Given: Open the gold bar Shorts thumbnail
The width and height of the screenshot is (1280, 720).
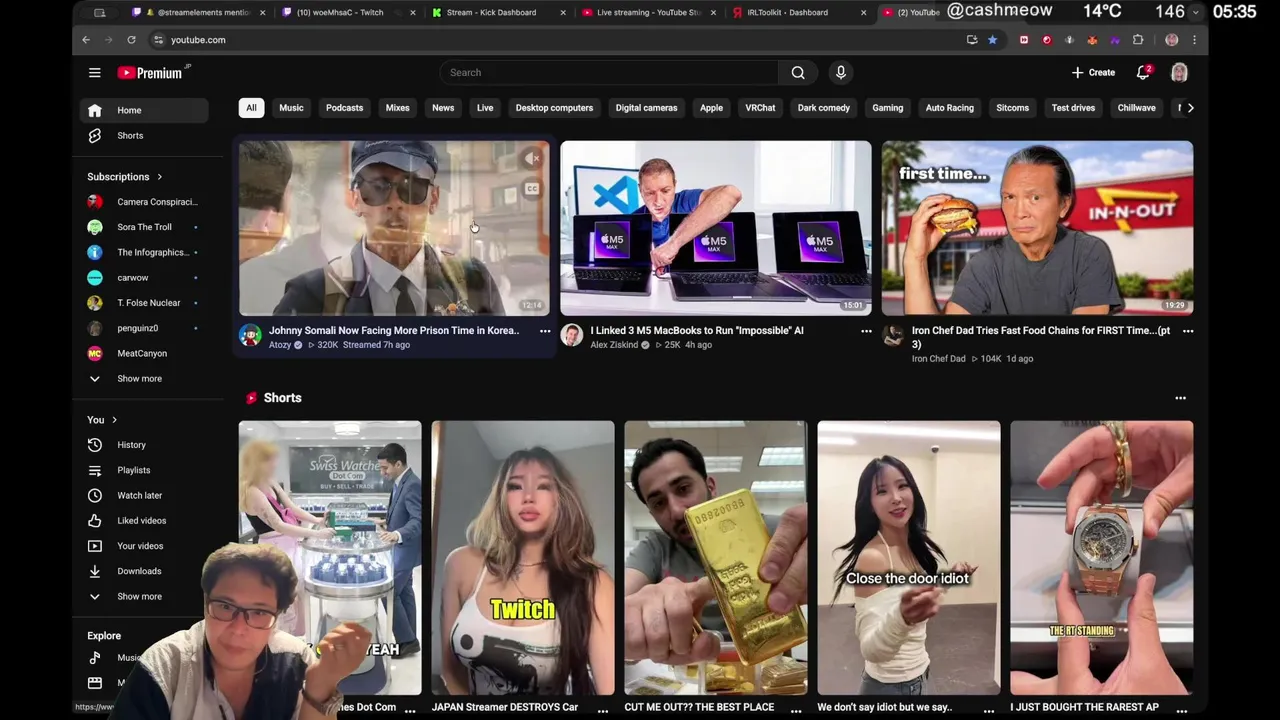Looking at the screenshot, I should (716, 557).
